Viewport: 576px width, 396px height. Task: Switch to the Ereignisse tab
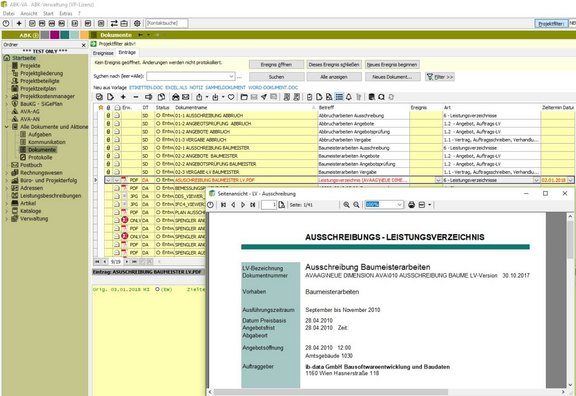click(x=103, y=53)
